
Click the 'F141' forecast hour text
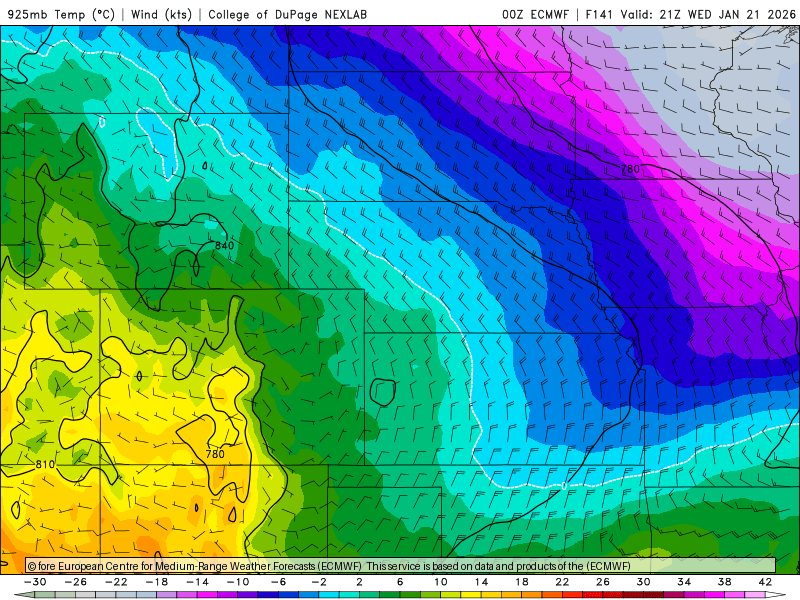(599, 14)
